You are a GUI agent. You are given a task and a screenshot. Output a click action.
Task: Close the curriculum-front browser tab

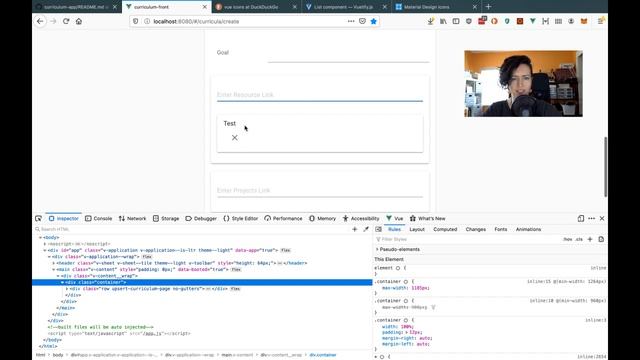click(204, 7)
